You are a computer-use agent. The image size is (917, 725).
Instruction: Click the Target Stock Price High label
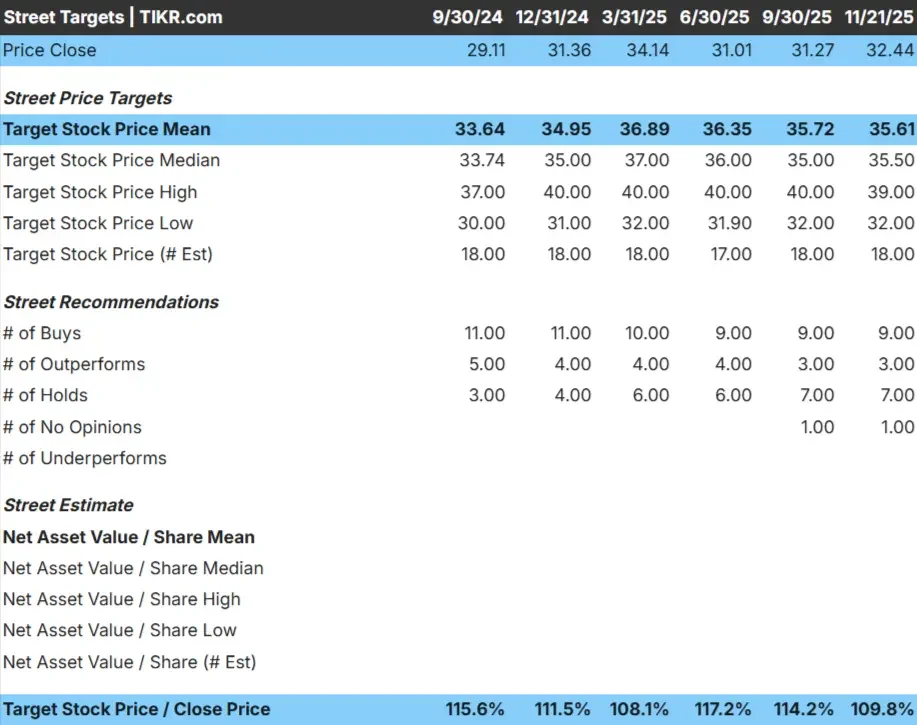[x=100, y=192]
